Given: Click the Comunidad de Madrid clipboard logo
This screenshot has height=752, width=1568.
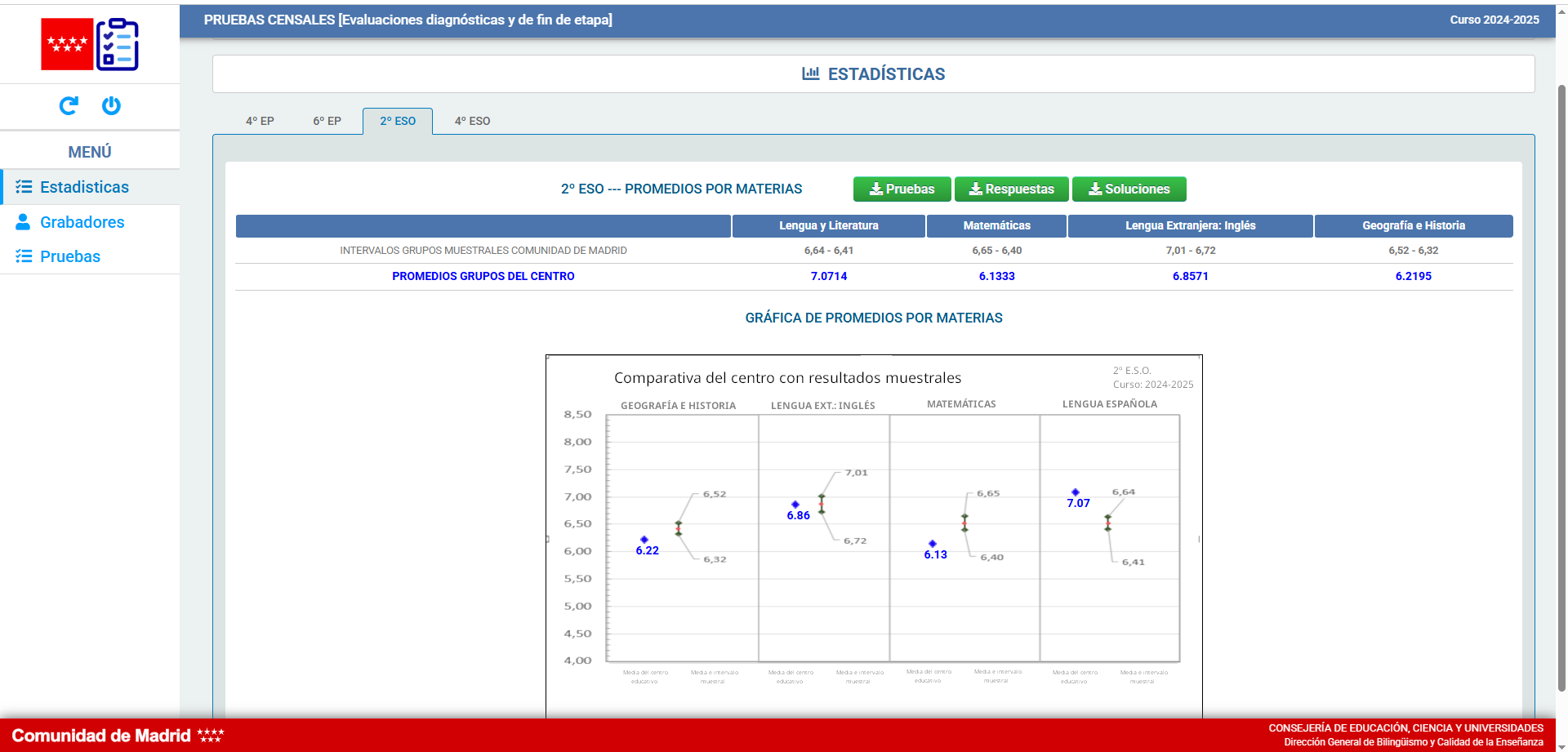Looking at the screenshot, I should [90, 44].
